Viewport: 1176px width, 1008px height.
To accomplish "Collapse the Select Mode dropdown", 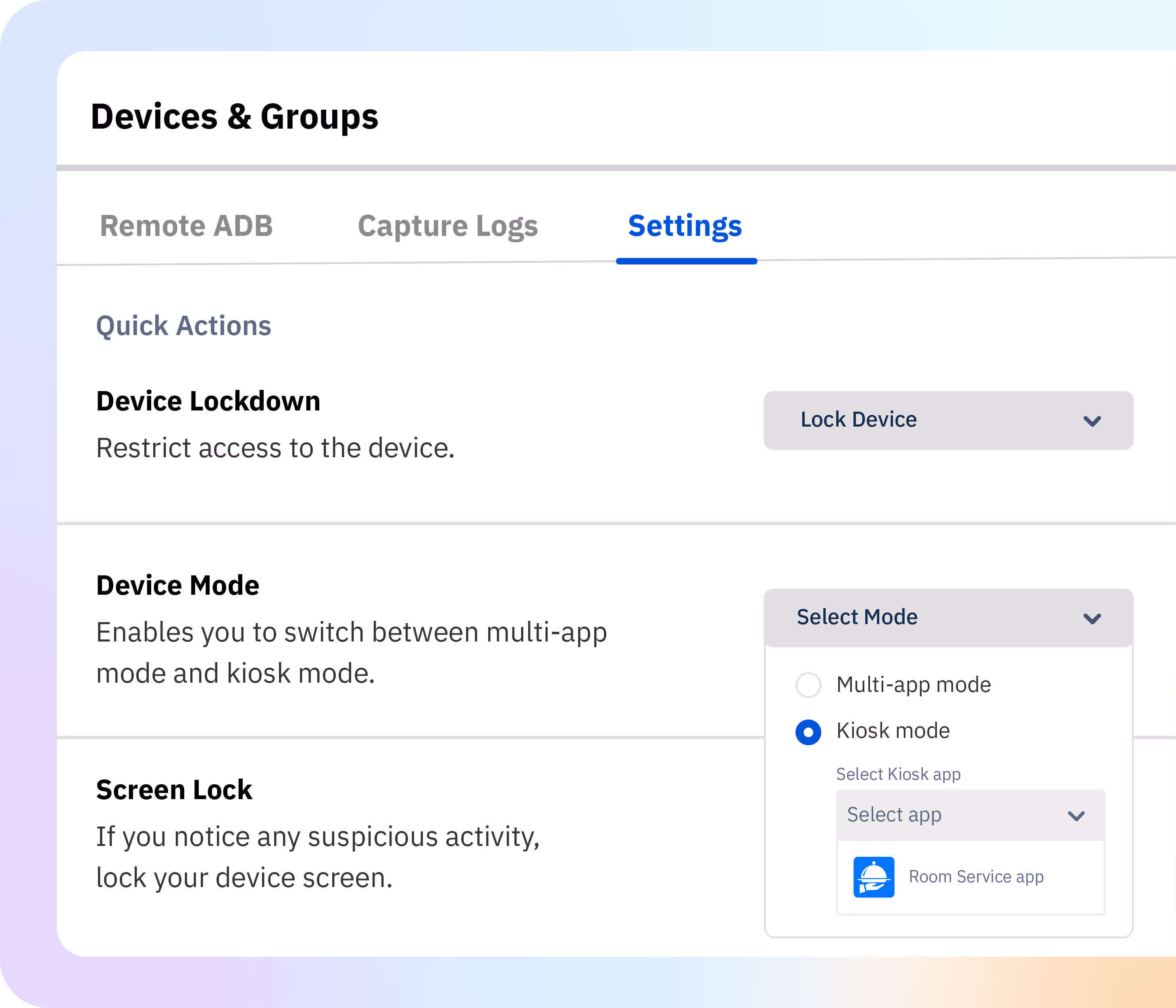I will pyautogui.click(x=948, y=618).
